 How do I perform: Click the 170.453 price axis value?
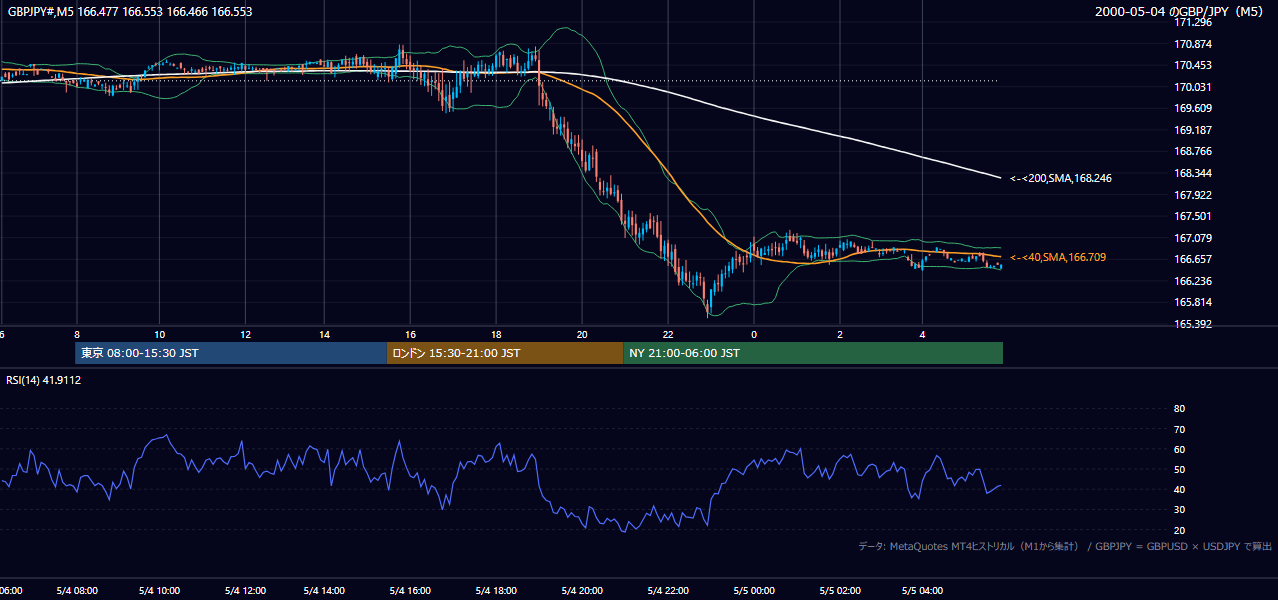click(1193, 65)
